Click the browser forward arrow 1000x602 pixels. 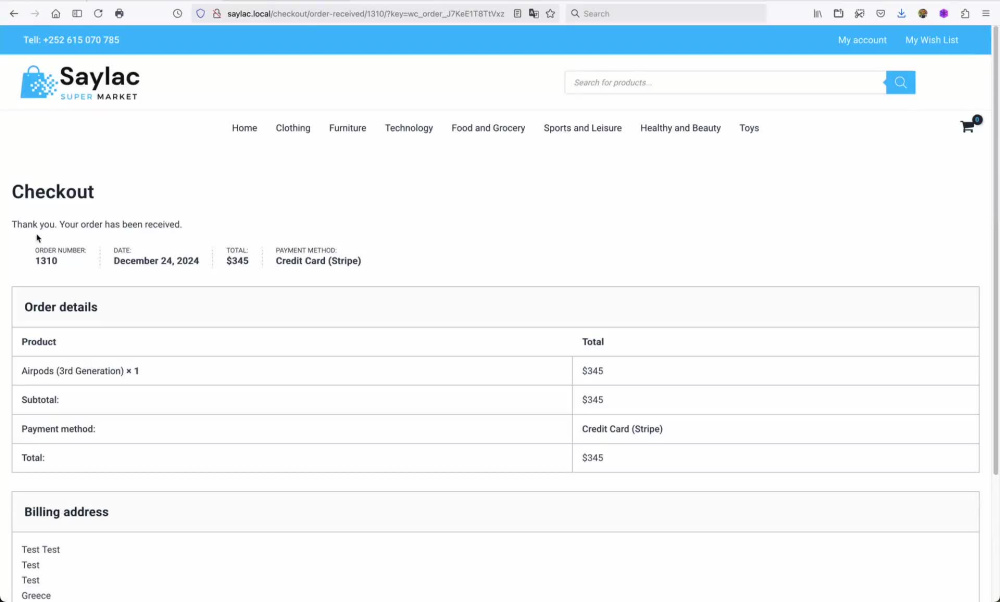[35, 13]
